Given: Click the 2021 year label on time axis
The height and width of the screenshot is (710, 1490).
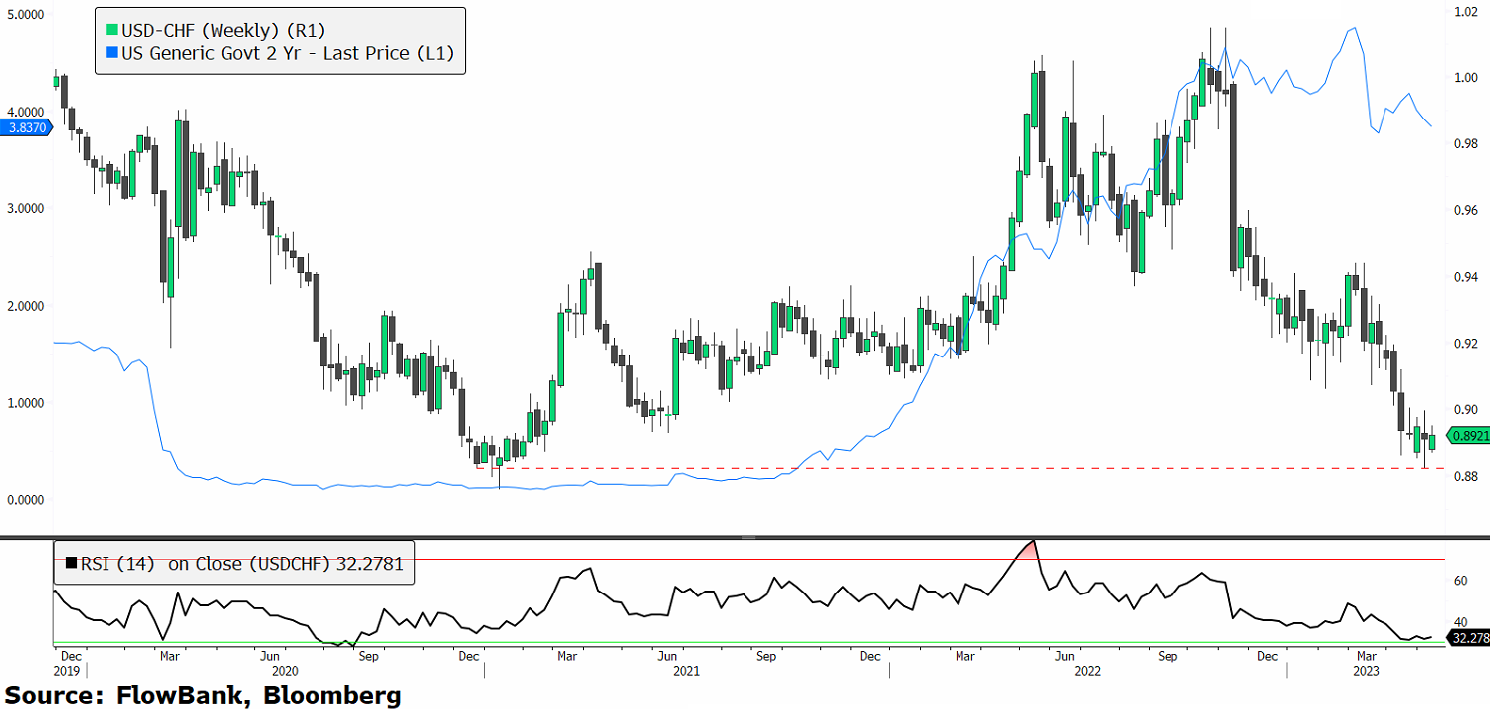Looking at the screenshot, I should pyautogui.click(x=686, y=671).
